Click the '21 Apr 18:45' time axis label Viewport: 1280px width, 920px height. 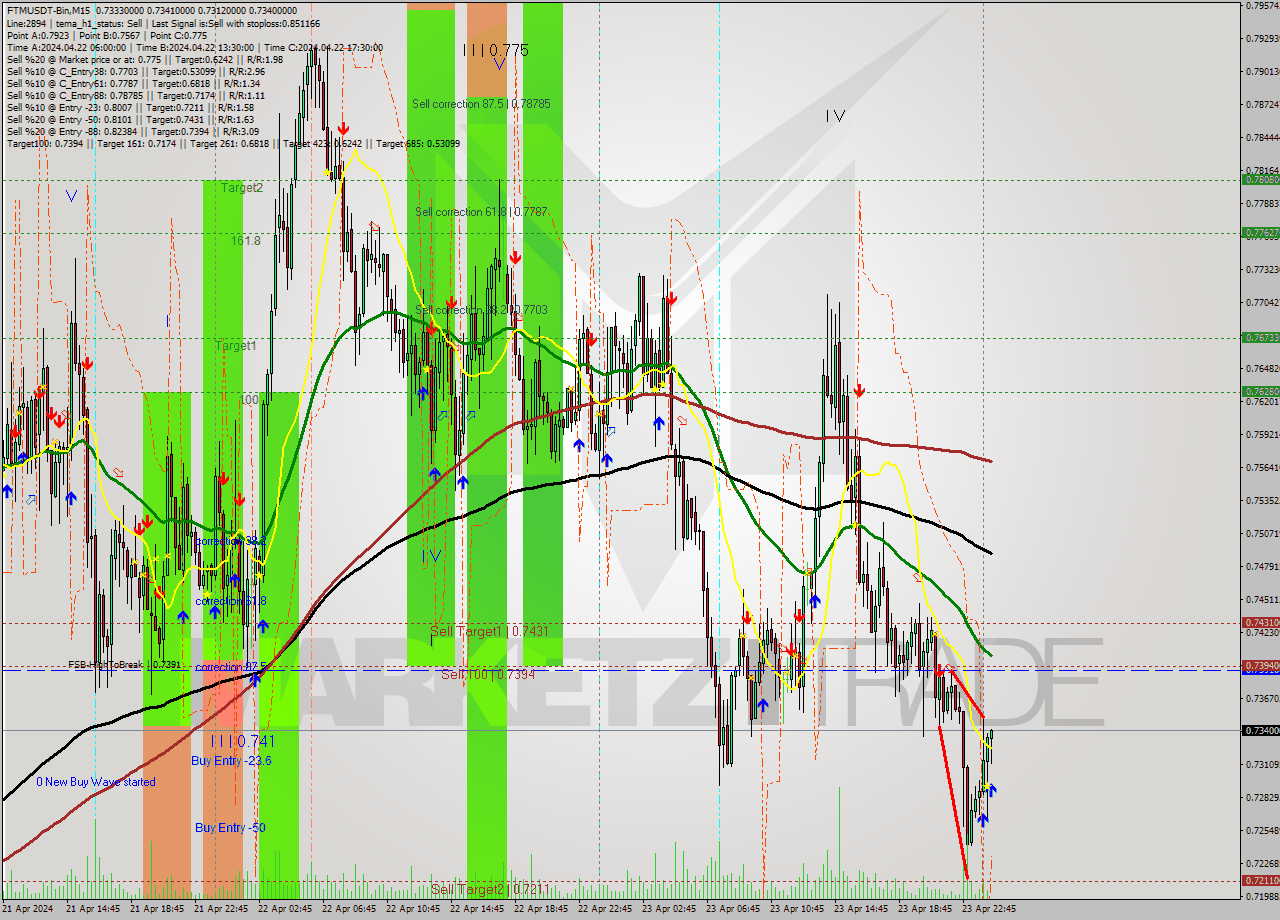157,909
